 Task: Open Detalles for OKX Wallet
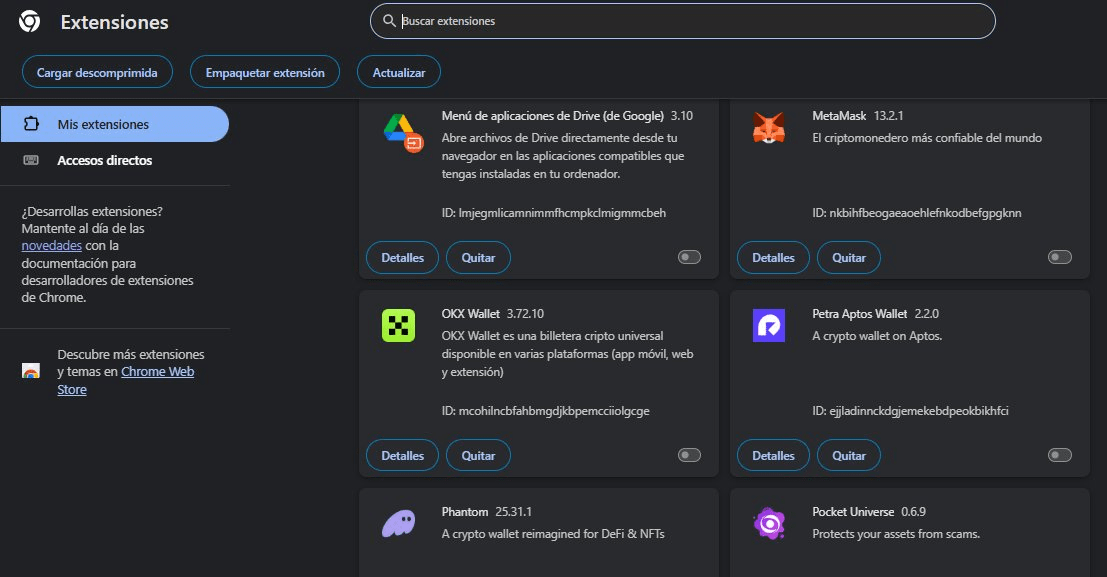coord(402,456)
